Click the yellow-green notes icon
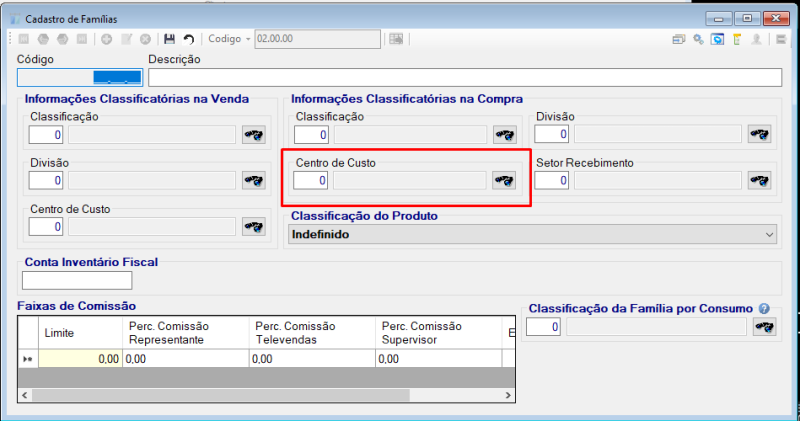Image resolution: width=800 pixels, height=421 pixels. 737,39
